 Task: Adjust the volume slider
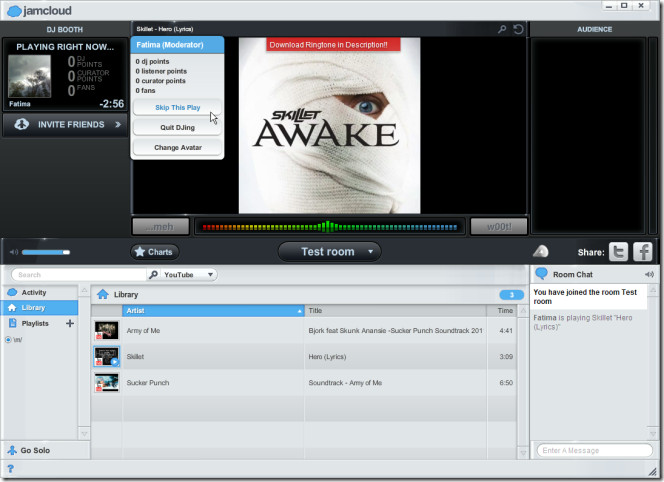click(46, 252)
